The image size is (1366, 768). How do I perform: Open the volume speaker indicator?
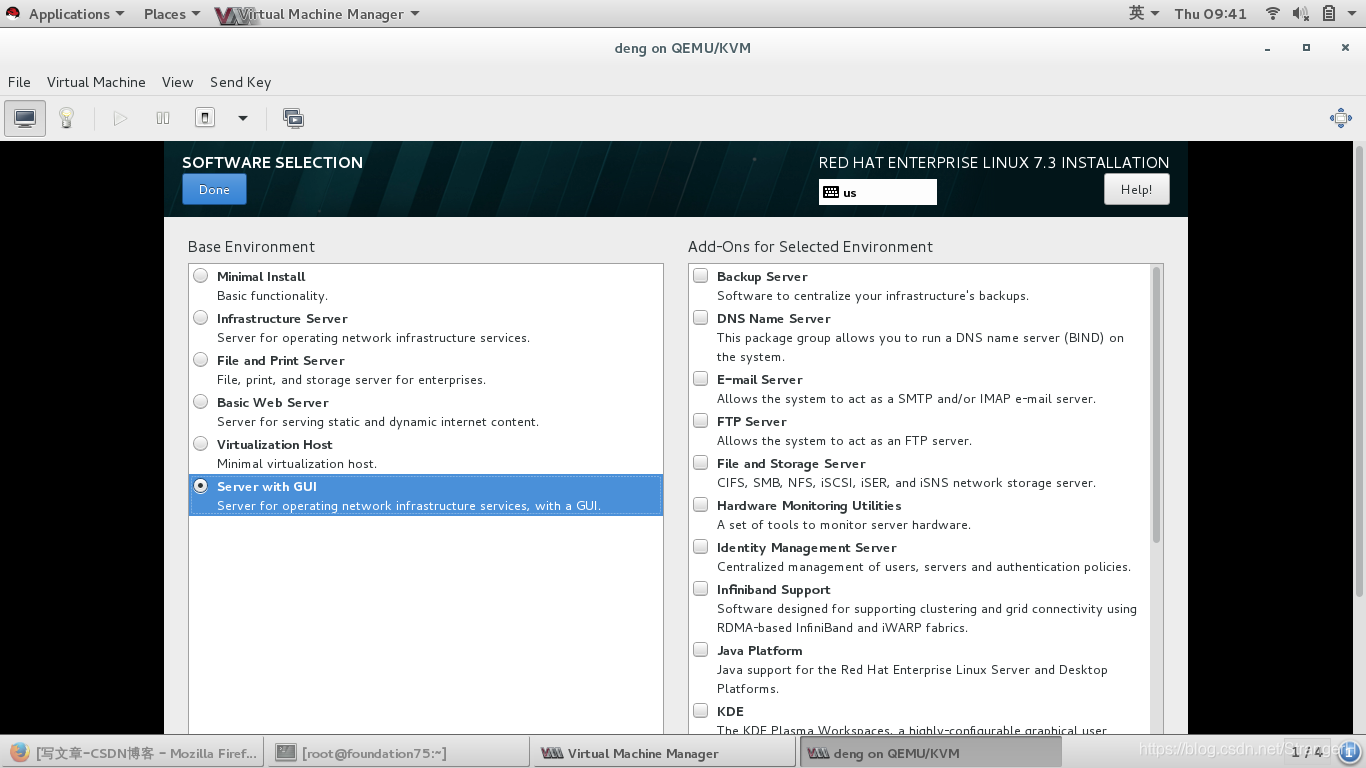(x=1300, y=14)
